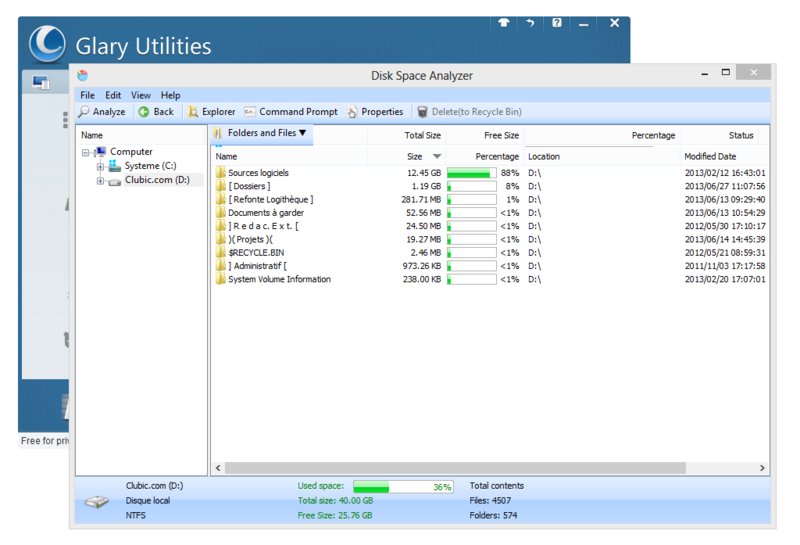Image resolution: width=800 pixels, height=545 pixels.
Task: Click the [ Refonte Logithèque ] folder icon
Action: [220, 199]
